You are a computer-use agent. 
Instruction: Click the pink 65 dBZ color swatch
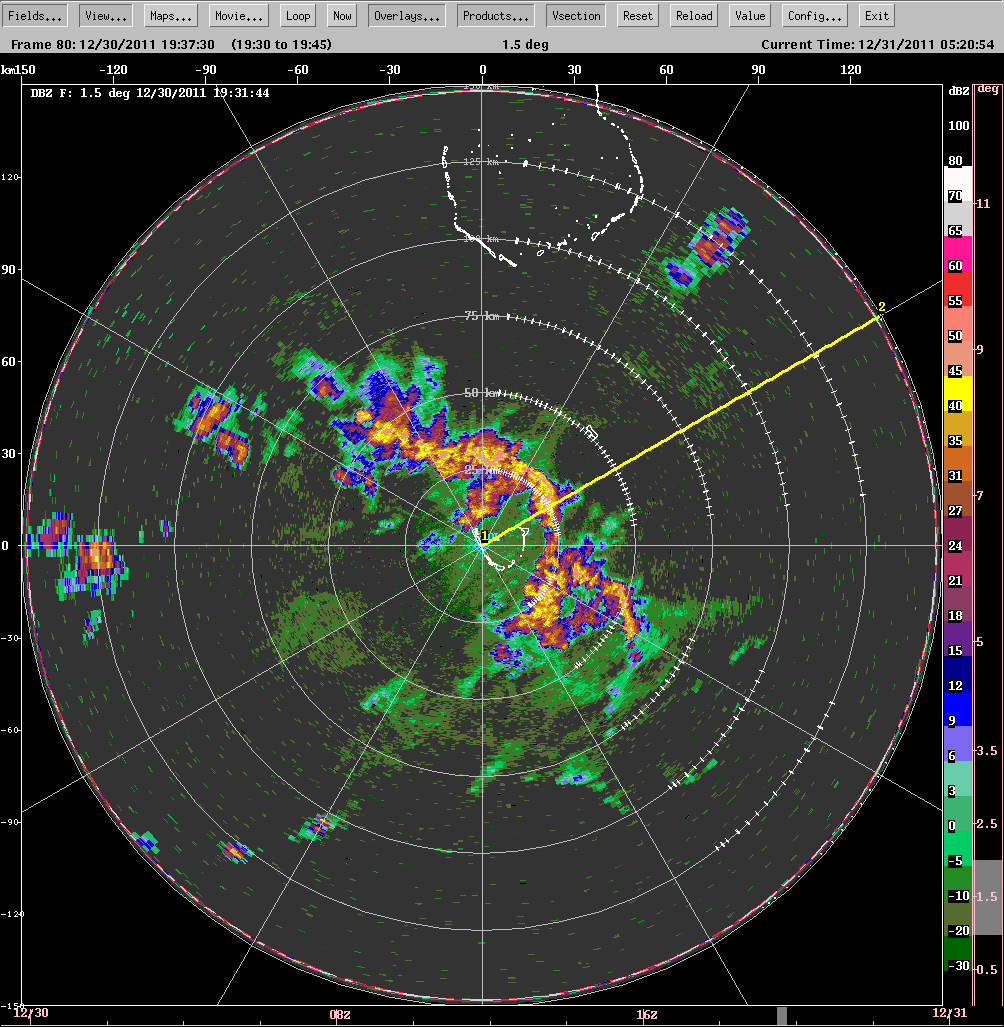pyautogui.click(x=958, y=253)
